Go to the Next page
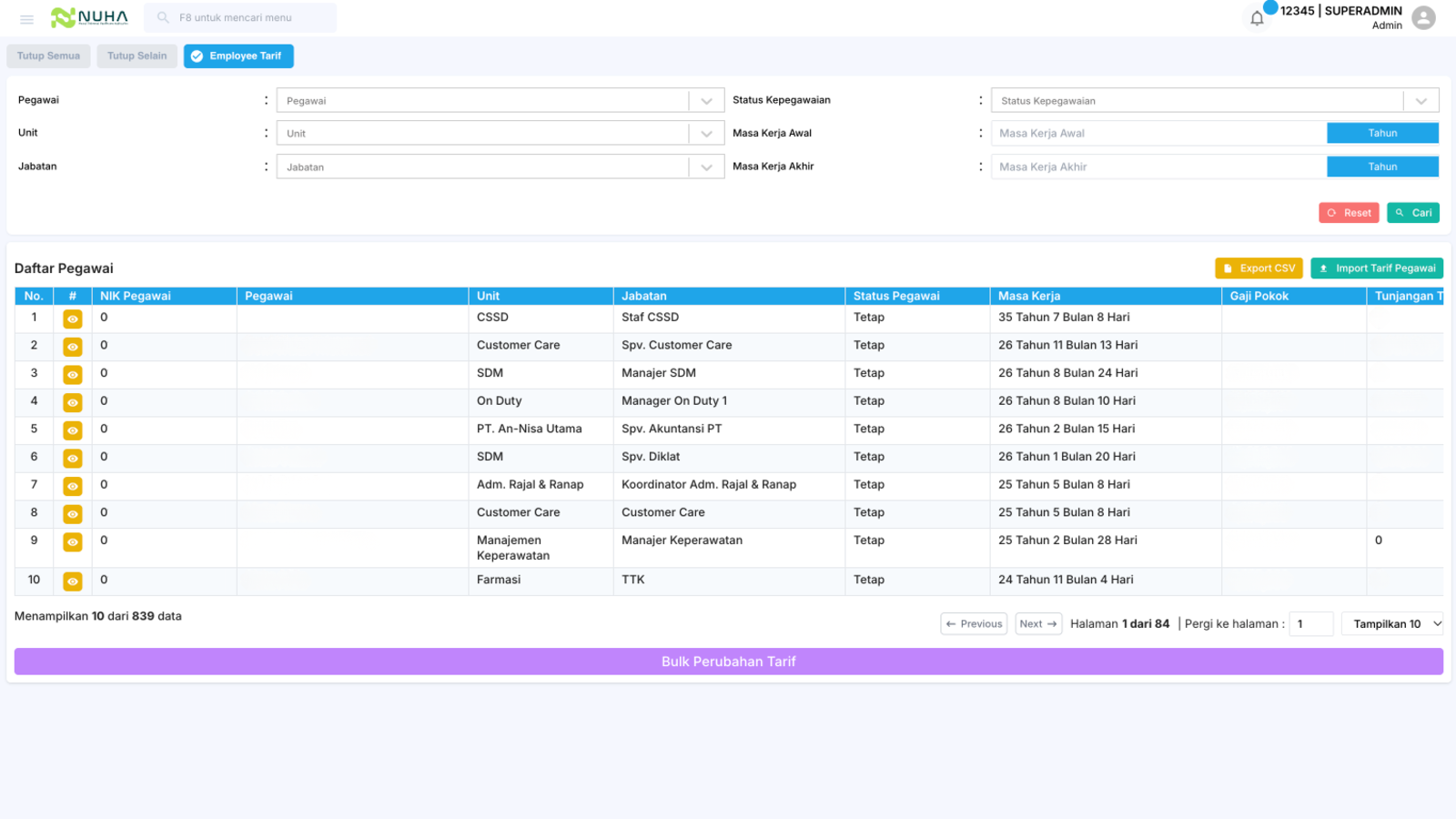The image size is (1456, 819). coord(1038,623)
